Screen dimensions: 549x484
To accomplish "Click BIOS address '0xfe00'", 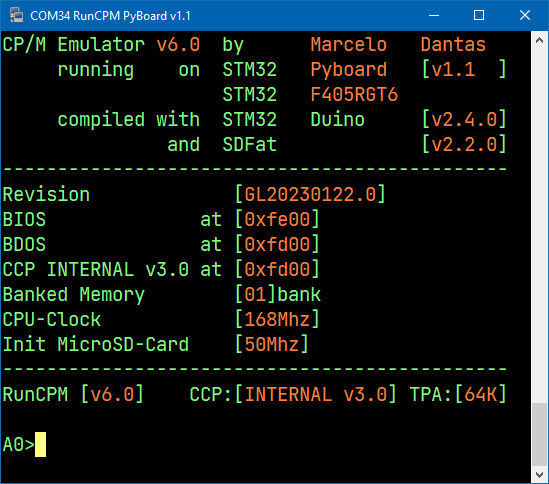I will (277, 220).
